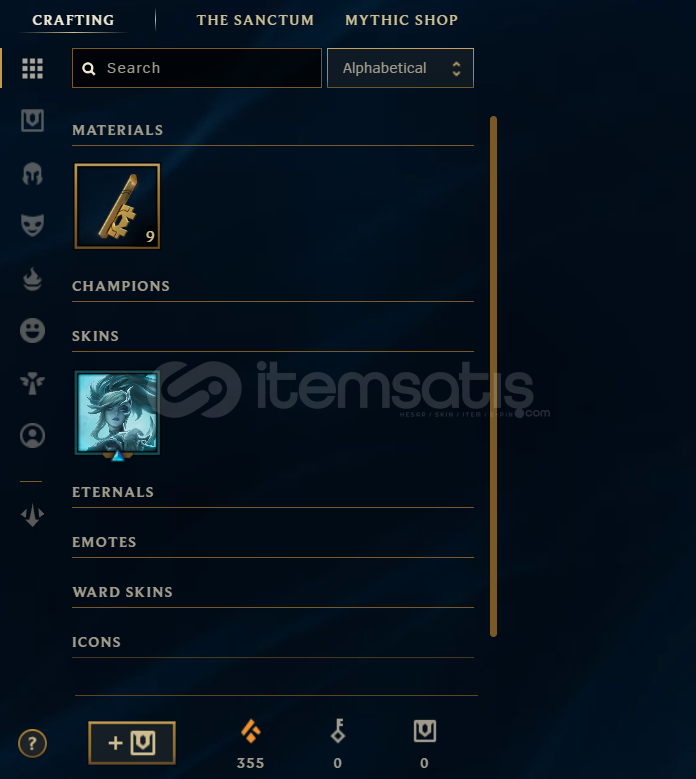Screen dimensions: 696x779
Task: Select the Crafting tab
Action: [73, 20]
